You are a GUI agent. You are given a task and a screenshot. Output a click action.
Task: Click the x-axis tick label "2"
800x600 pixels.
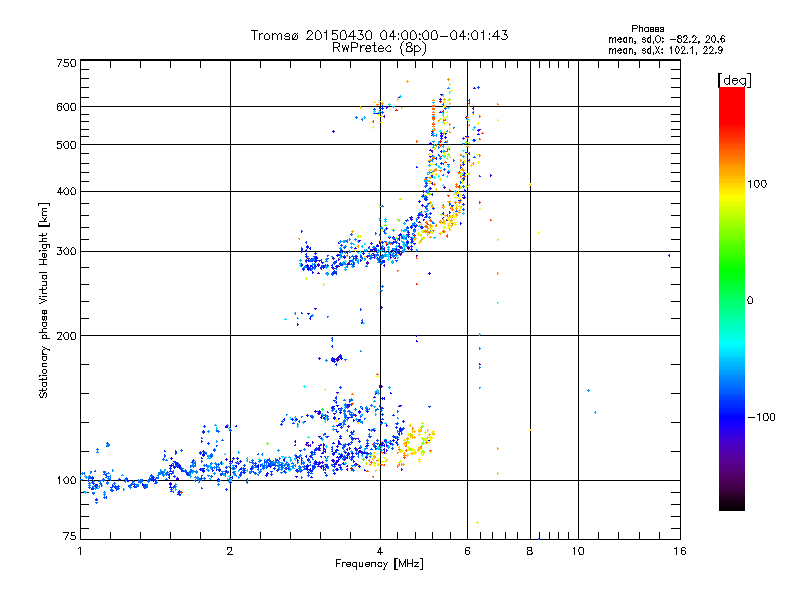(230, 551)
